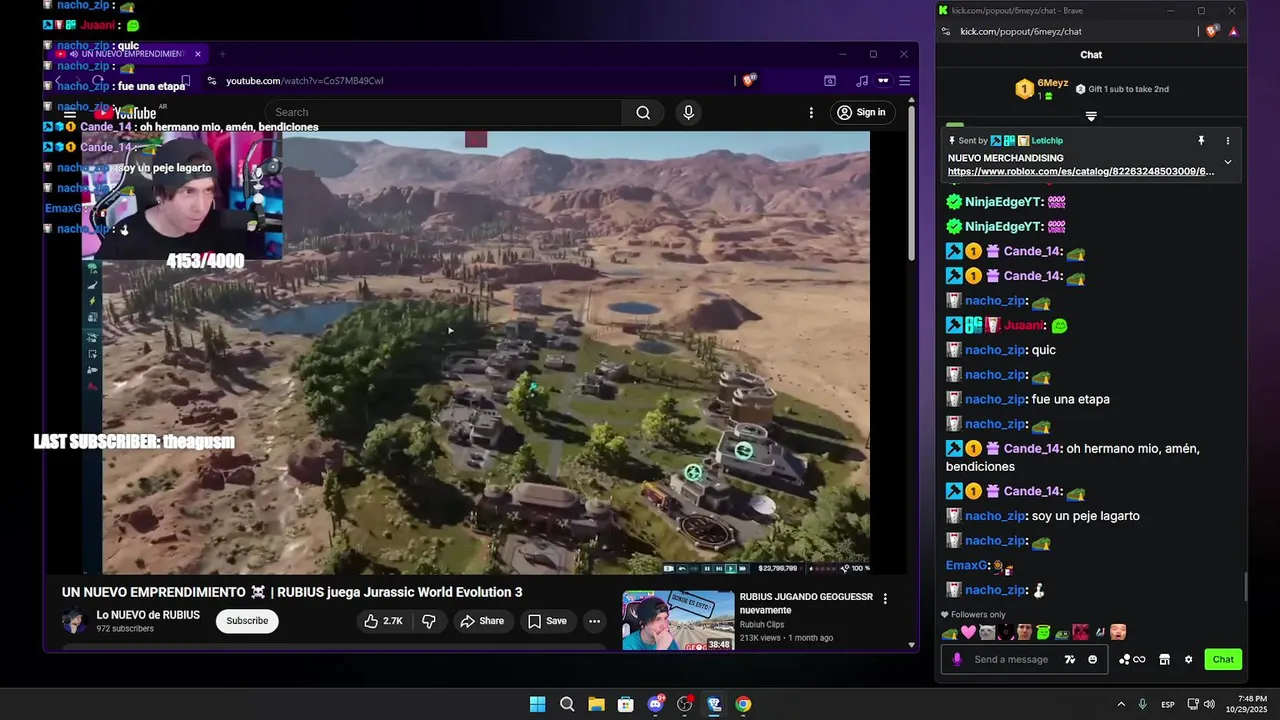Open YouTube settings three-dot menu
This screenshot has height=720, width=1280.
[811, 113]
